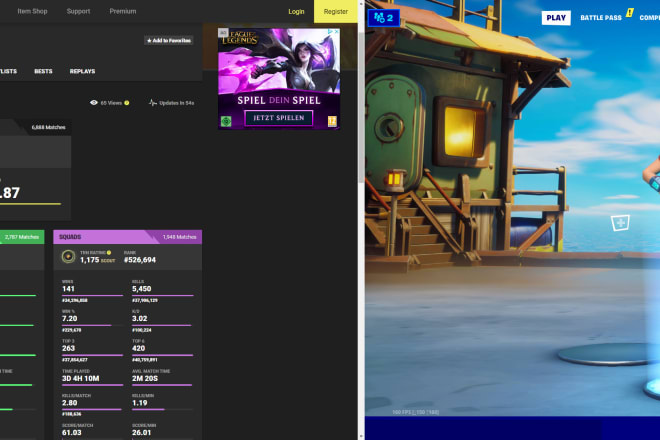Switch to the Replays tab
Image resolution: width=660 pixels, height=440 pixels.
point(83,71)
